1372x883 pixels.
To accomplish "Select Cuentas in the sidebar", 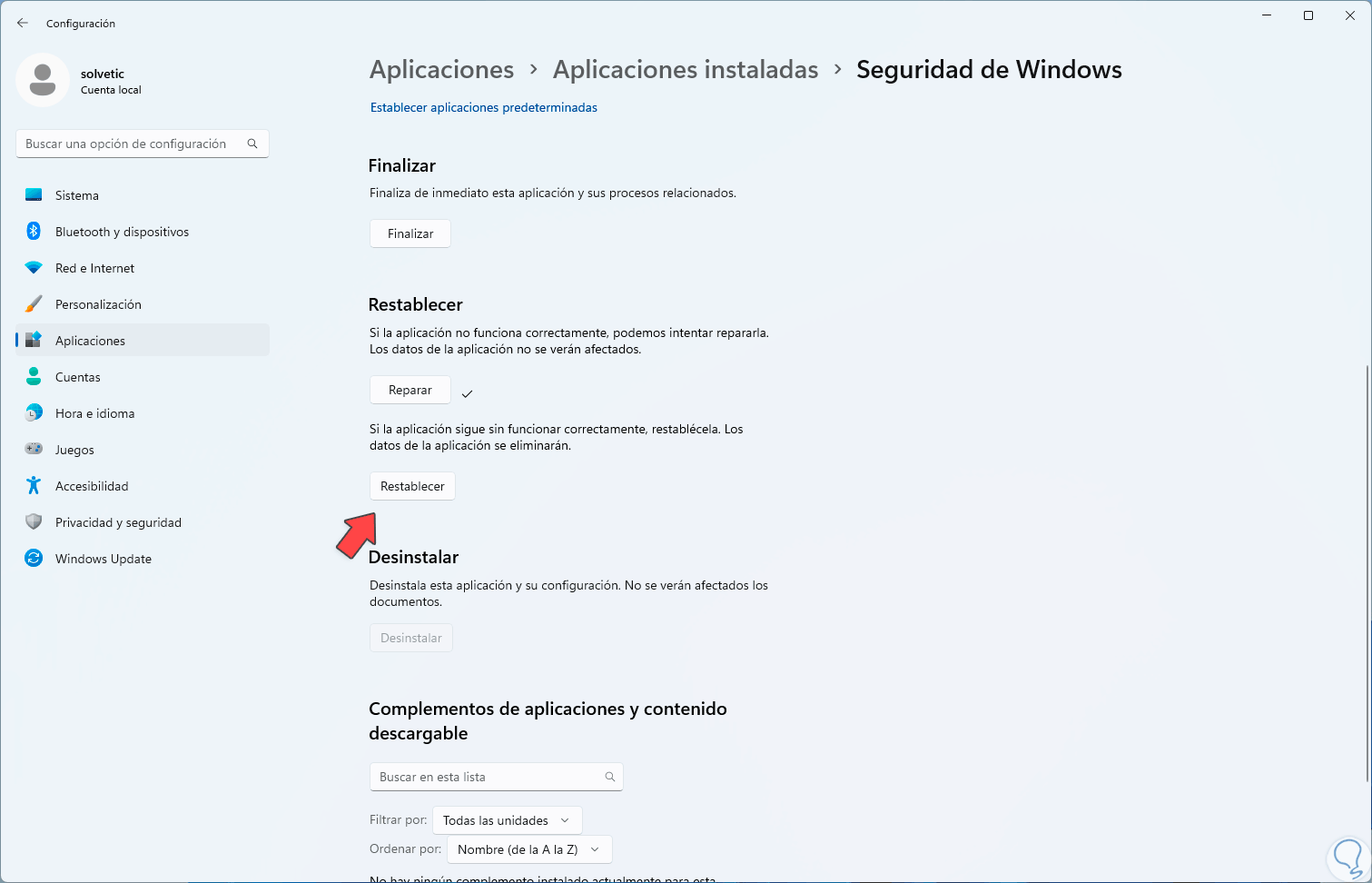I will click(x=143, y=377).
